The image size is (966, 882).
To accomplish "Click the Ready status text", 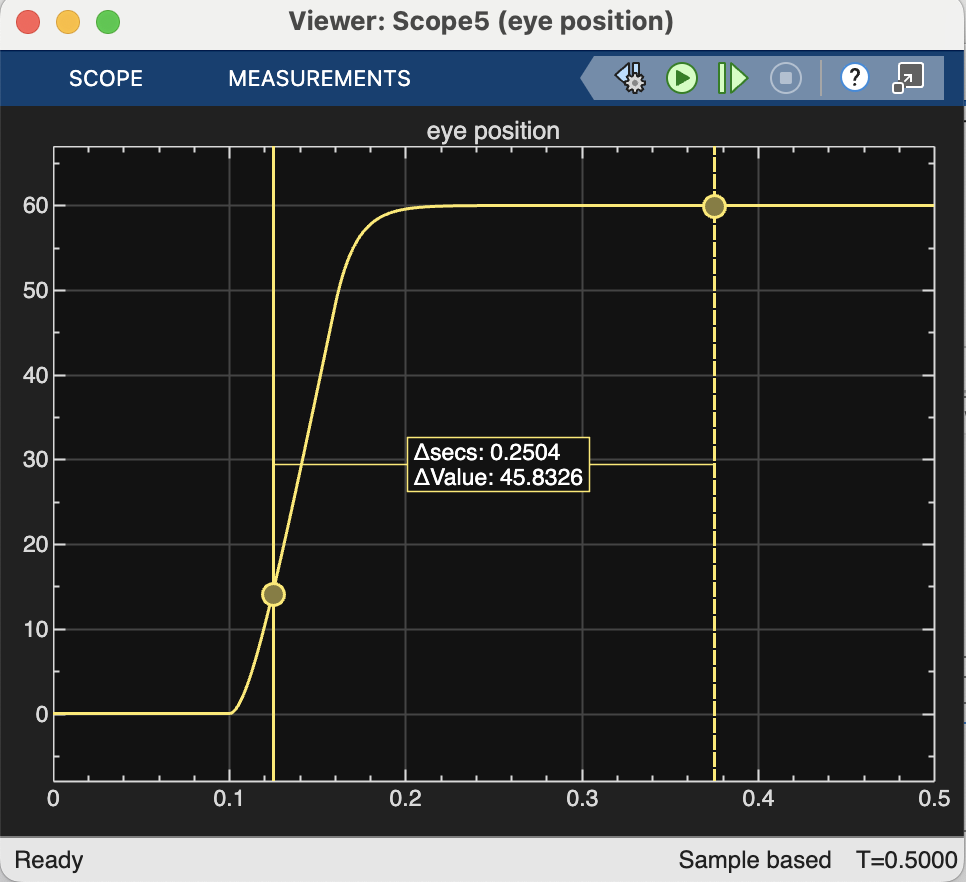I will (x=50, y=859).
